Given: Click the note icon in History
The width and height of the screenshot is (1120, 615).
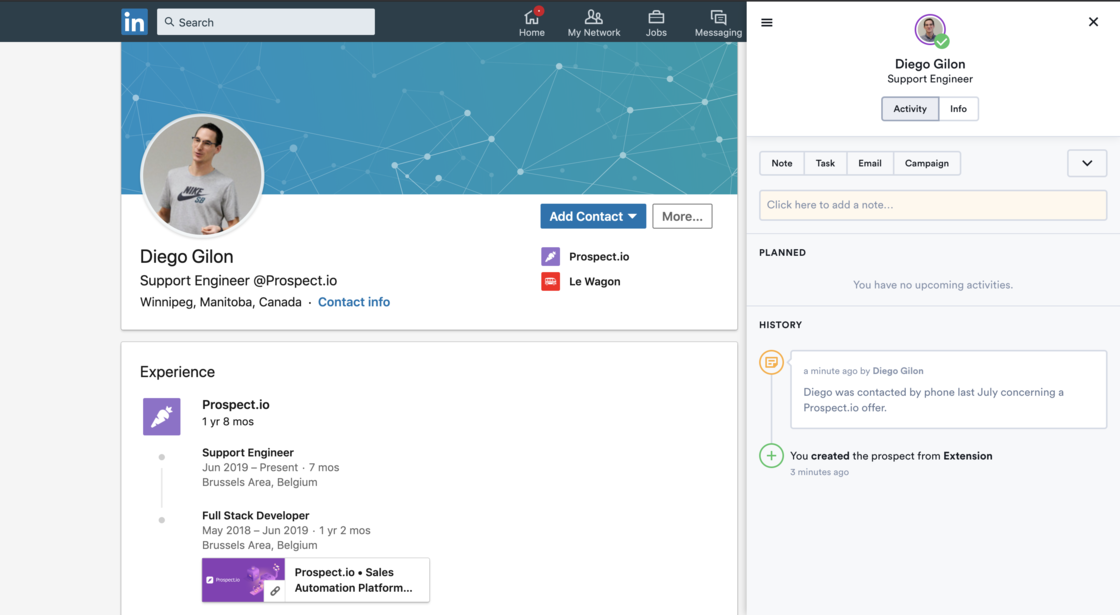Looking at the screenshot, I should tap(771, 363).
